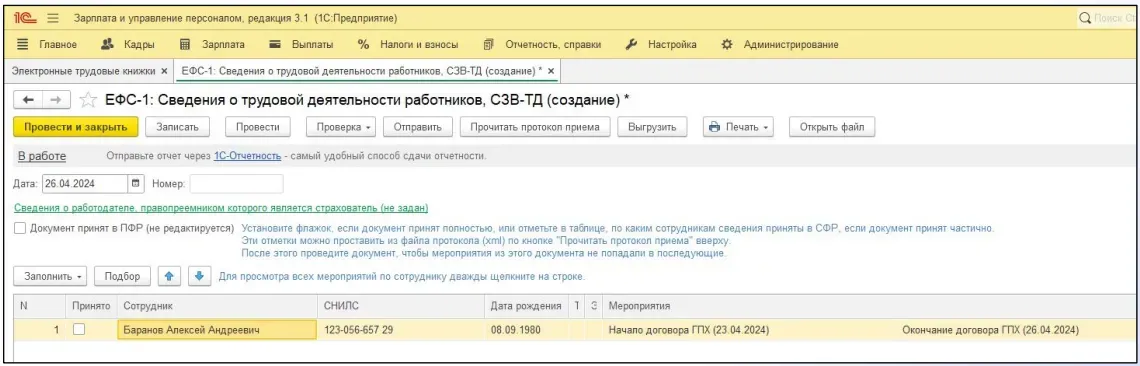Go back with the left arrow
Viewport: 1140px width, 366px height.
pyautogui.click(x=29, y=100)
